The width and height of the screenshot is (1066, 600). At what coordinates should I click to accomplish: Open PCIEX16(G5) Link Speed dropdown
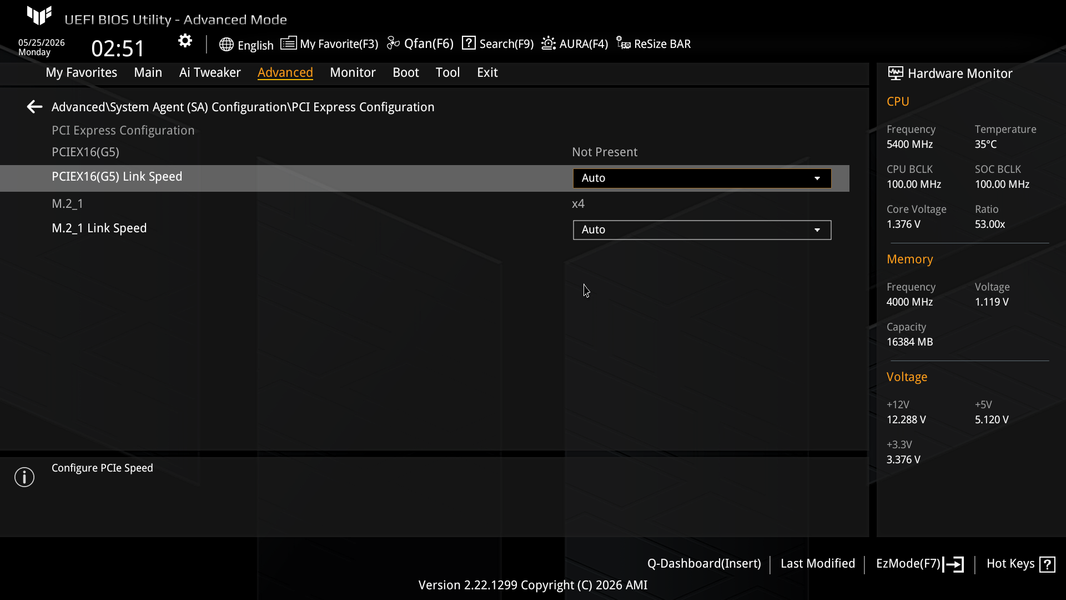(x=702, y=178)
